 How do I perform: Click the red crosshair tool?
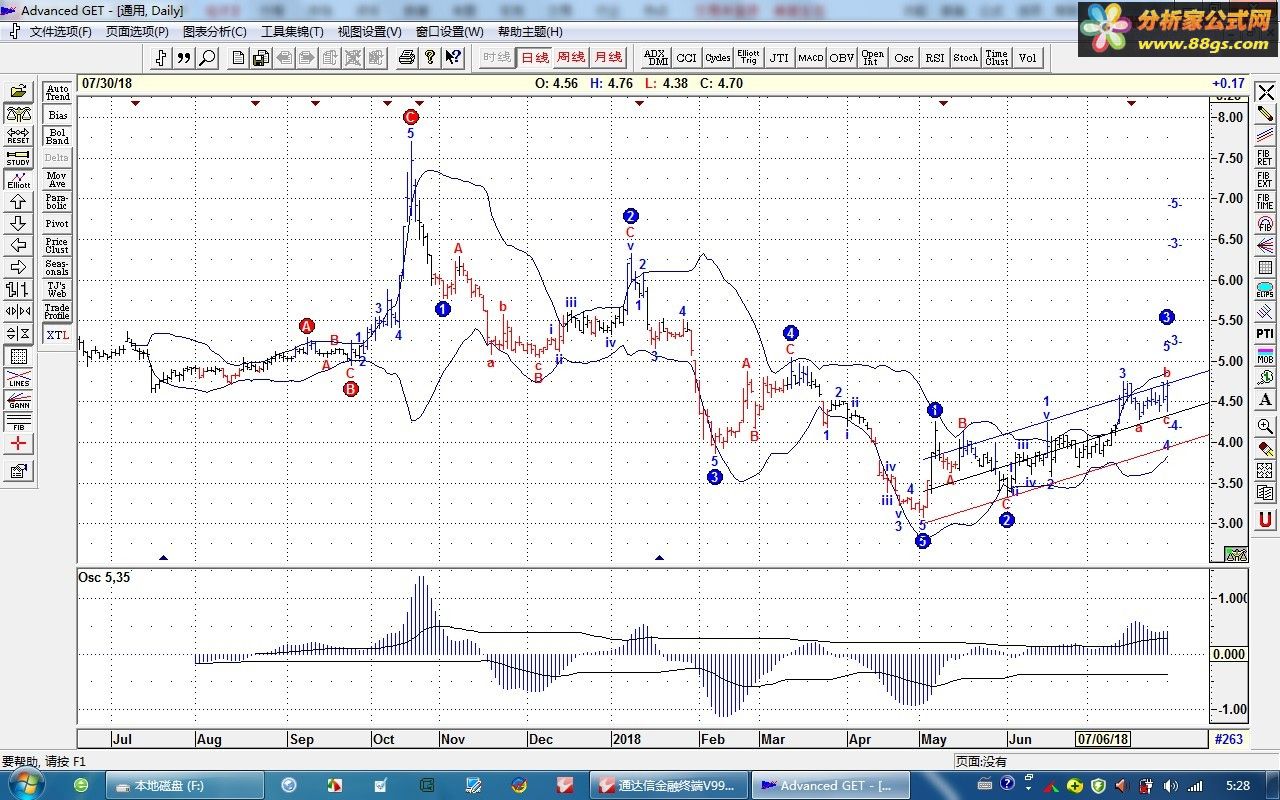(18, 443)
